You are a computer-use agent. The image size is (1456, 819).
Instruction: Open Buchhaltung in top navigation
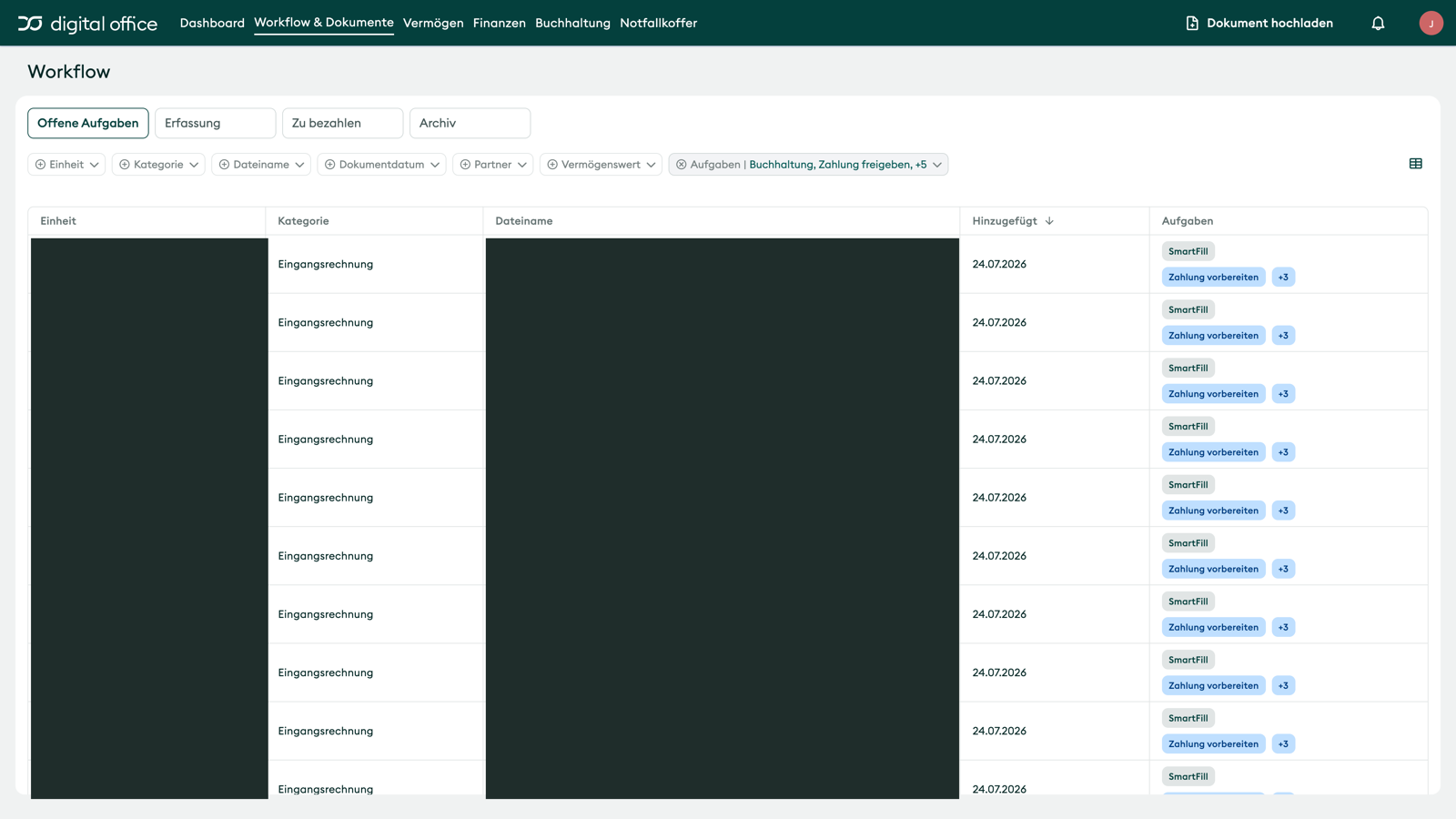point(572,24)
